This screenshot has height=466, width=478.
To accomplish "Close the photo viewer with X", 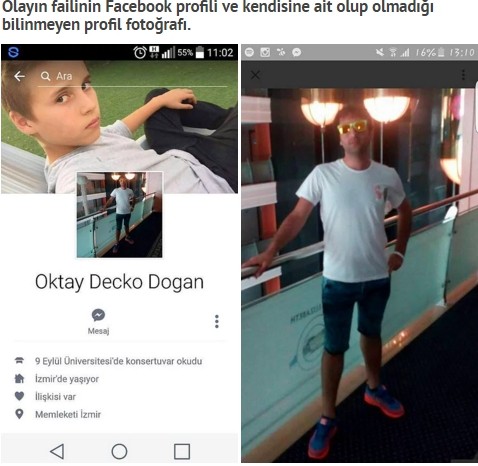I will coord(255,75).
